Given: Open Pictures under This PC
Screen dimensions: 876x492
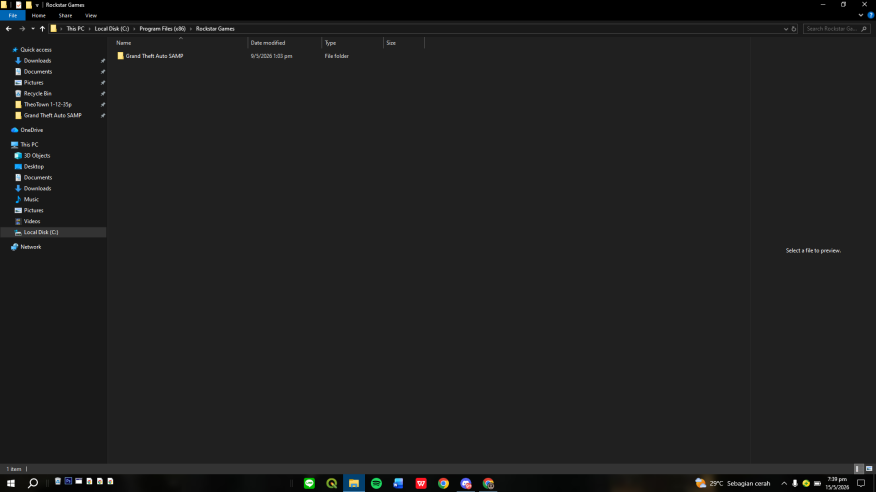Looking at the screenshot, I should click(x=34, y=211).
